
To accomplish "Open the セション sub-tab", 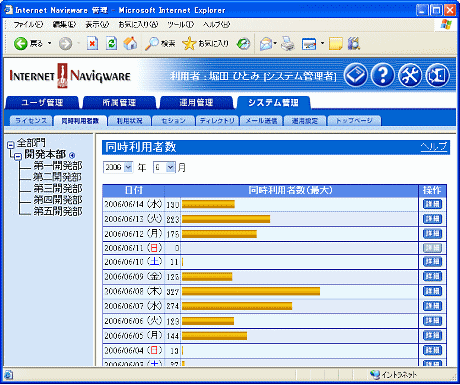I will (173, 121).
